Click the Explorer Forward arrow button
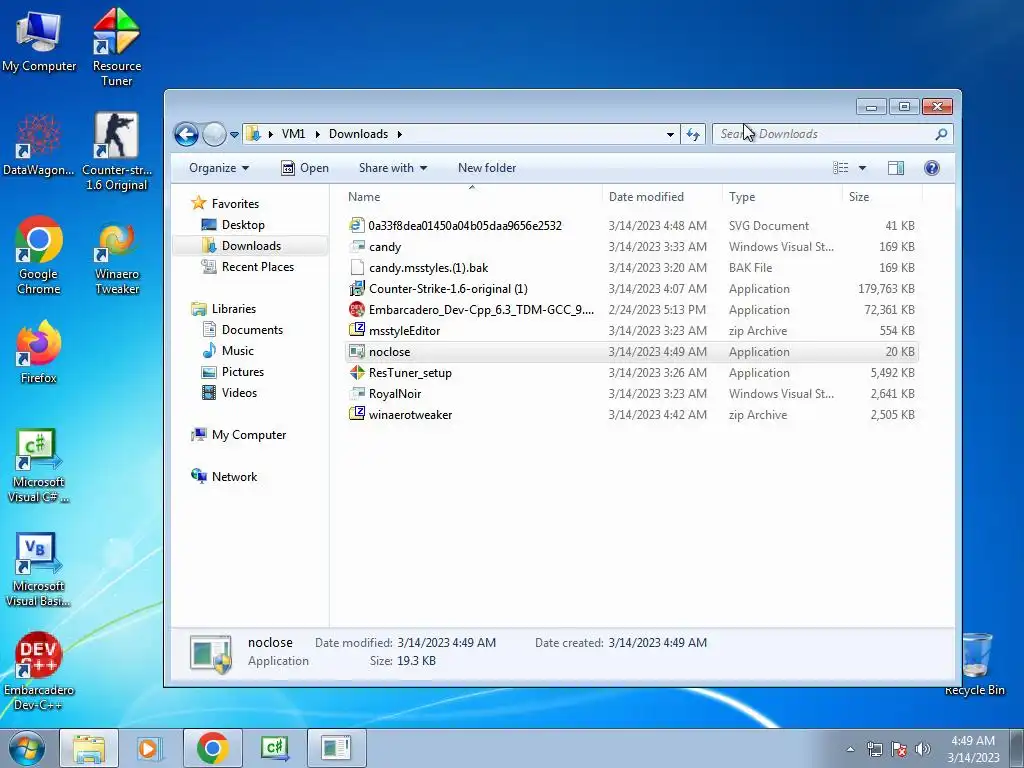This screenshot has width=1024, height=768. click(x=214, y=135)
